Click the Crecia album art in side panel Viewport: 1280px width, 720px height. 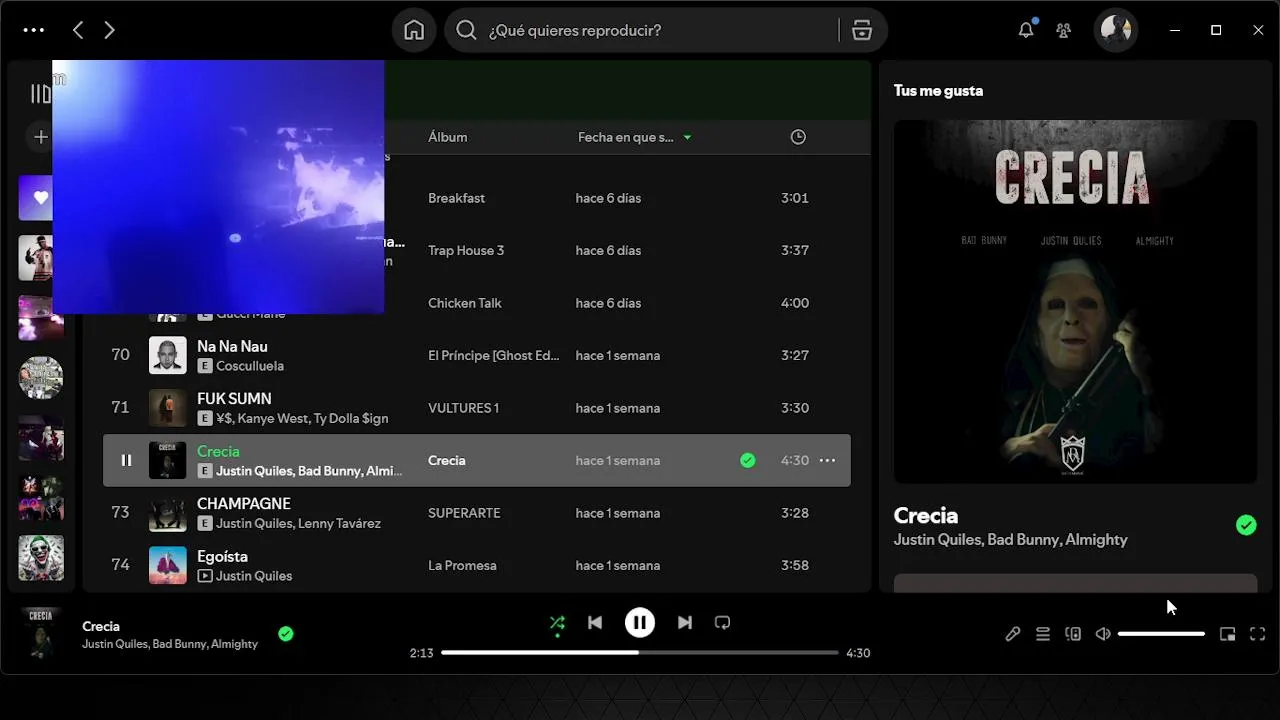(1075, 302)
